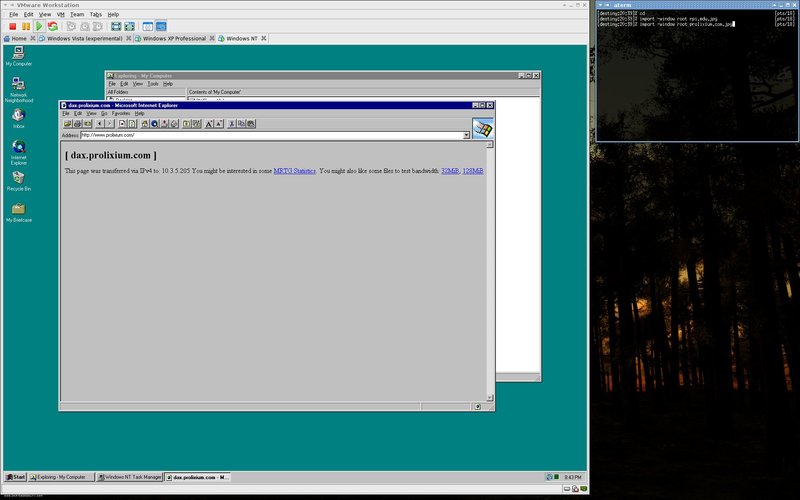Screen dimensions: 800x500
Task: Click the aterm terminal title bar
Action: coord(697,5)
